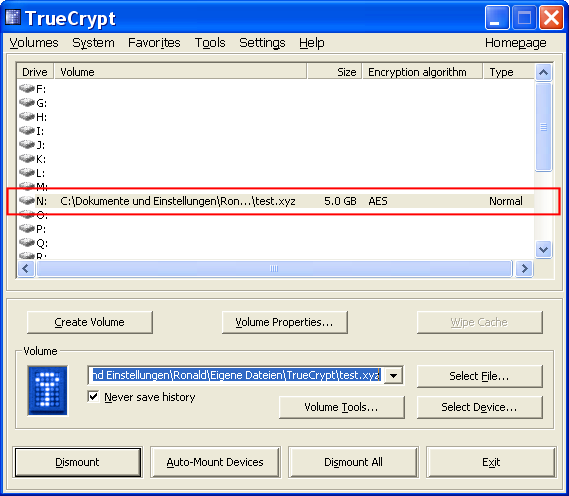Viewport: 569px width, 496px height.
Task: Open the Favorites menu
Action: coord(154,43)
